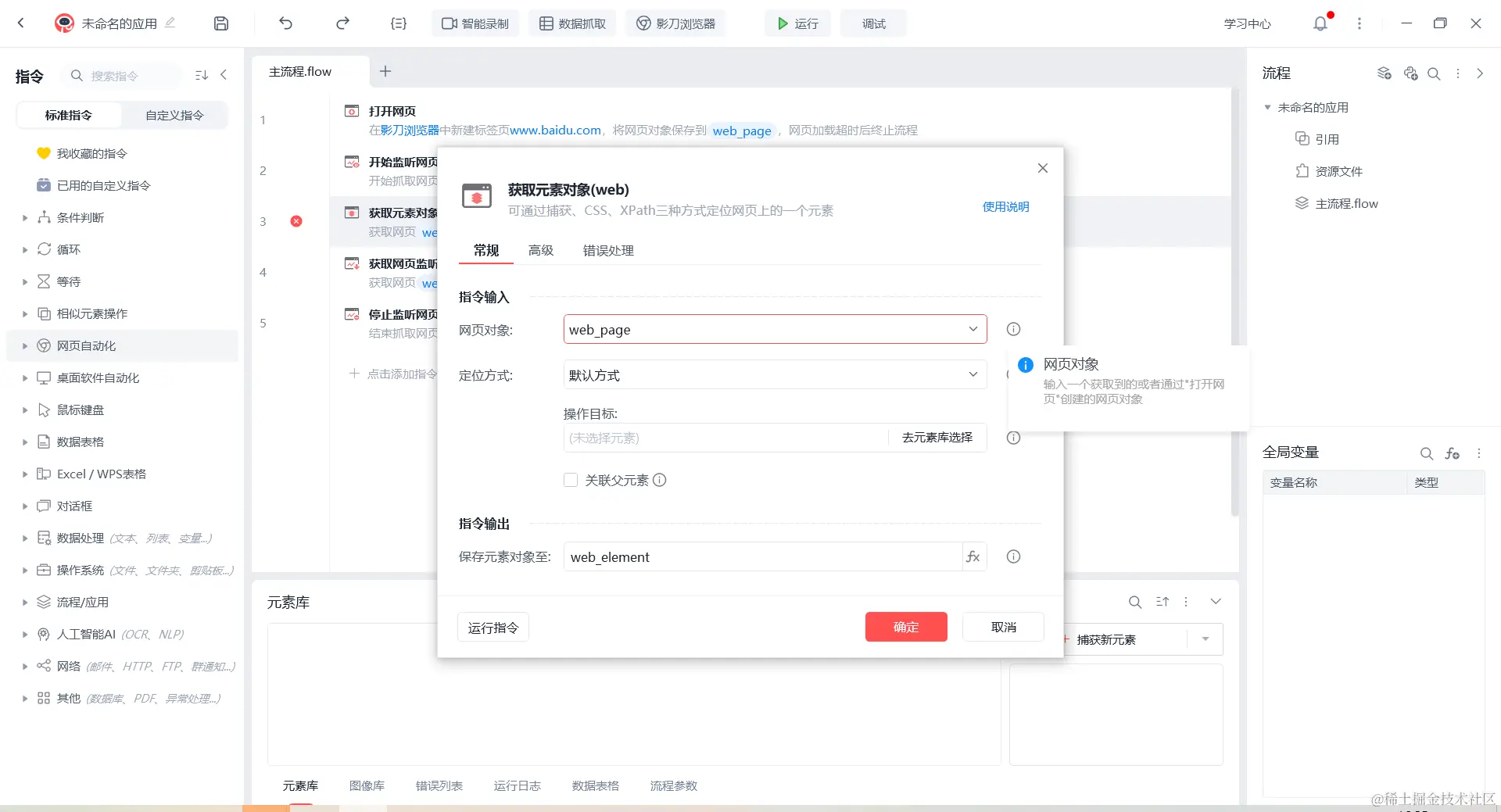Go back with the top-left arrow
The width and height of the screenshot is (1501, 812).
(21, 23)
